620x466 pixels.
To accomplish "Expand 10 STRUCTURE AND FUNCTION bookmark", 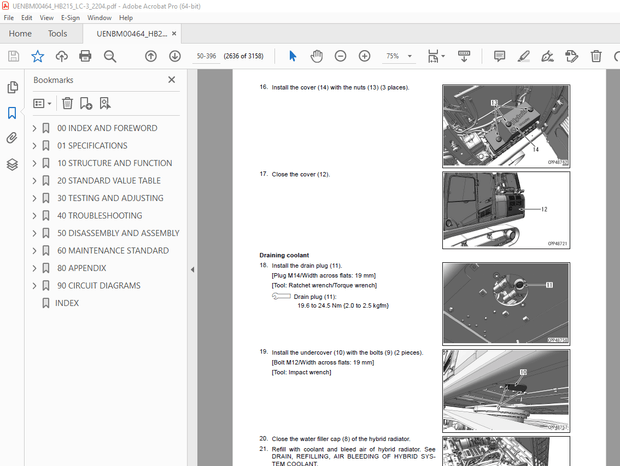I will [x=34, y=163].
